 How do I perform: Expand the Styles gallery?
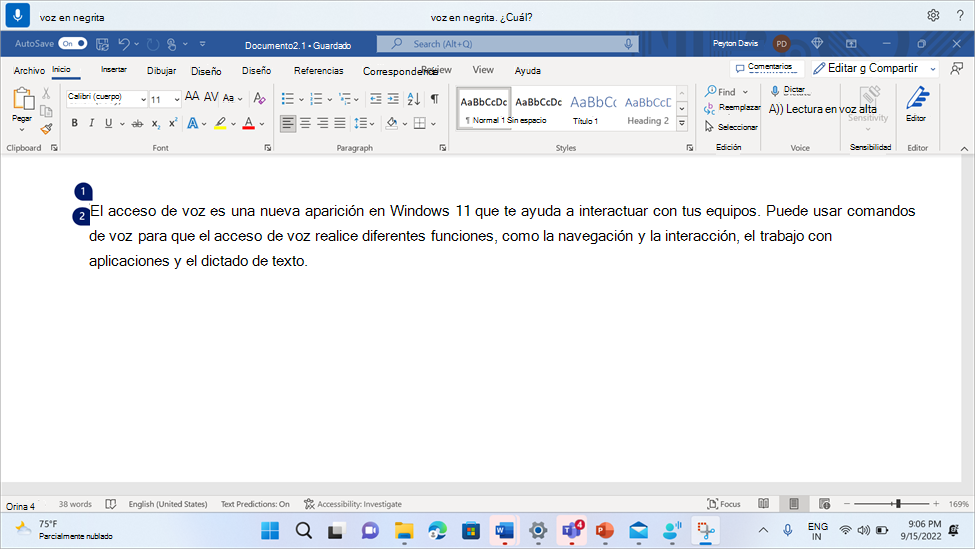682,123
